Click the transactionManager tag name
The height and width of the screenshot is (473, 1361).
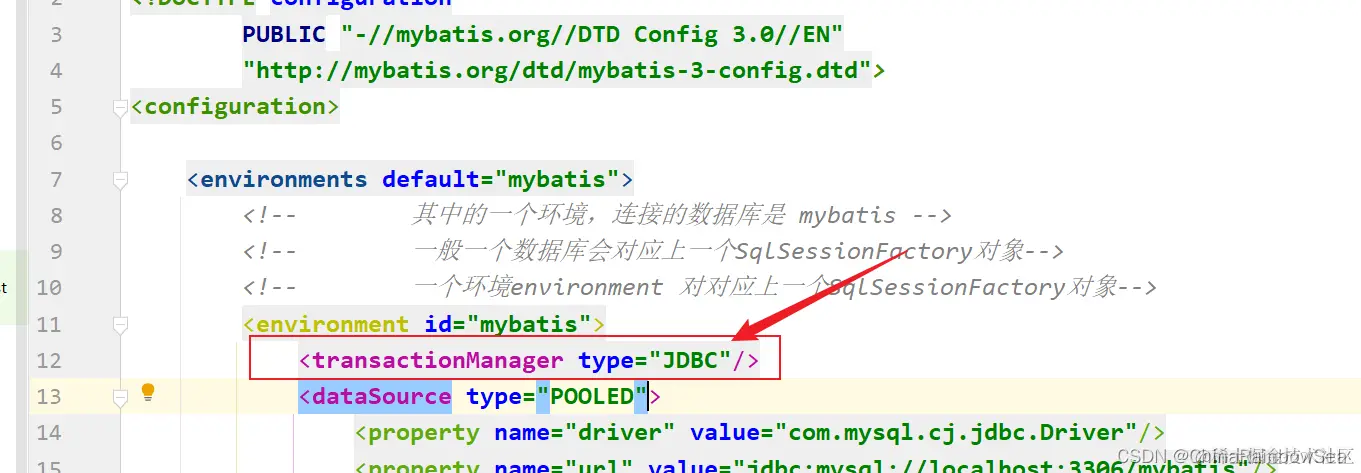pyautogui.click(x=438, y=360)
